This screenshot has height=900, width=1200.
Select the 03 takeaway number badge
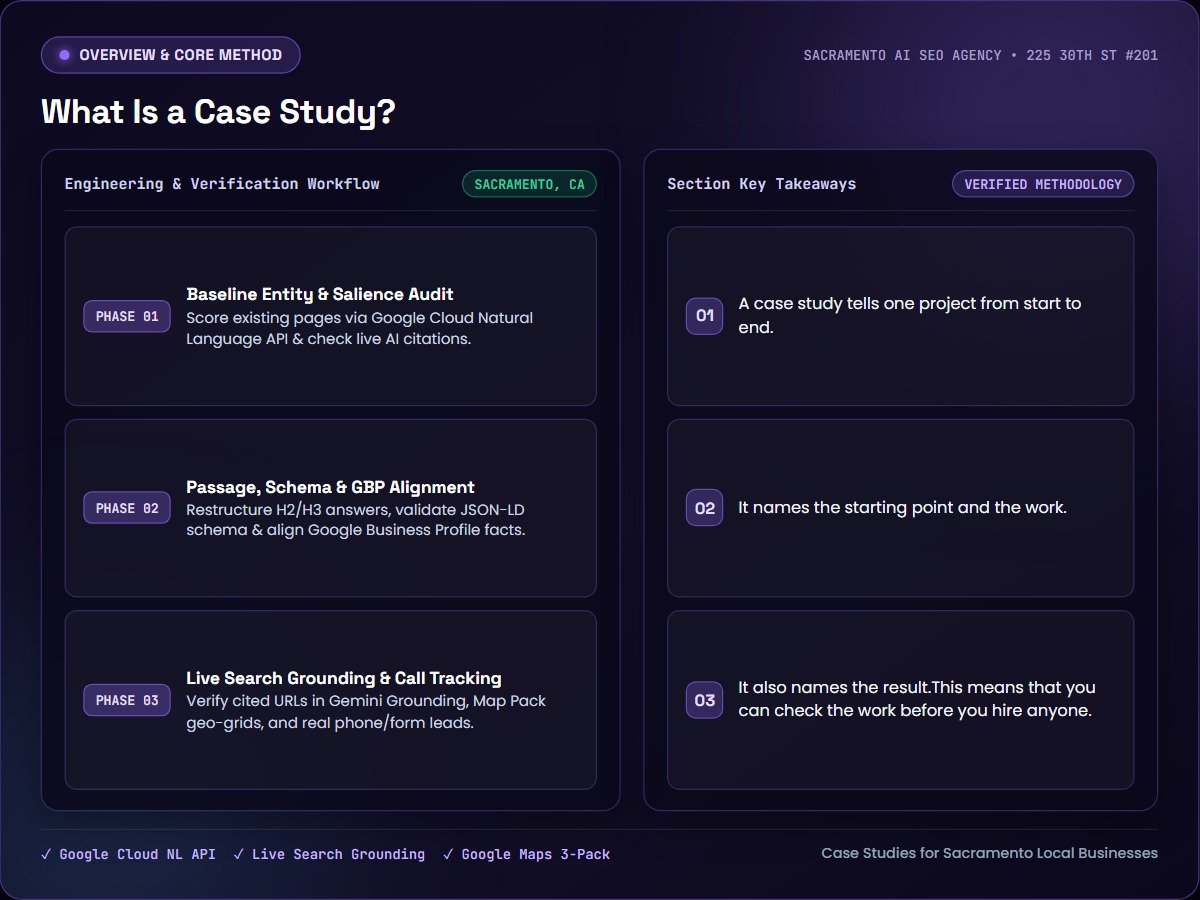704,700
